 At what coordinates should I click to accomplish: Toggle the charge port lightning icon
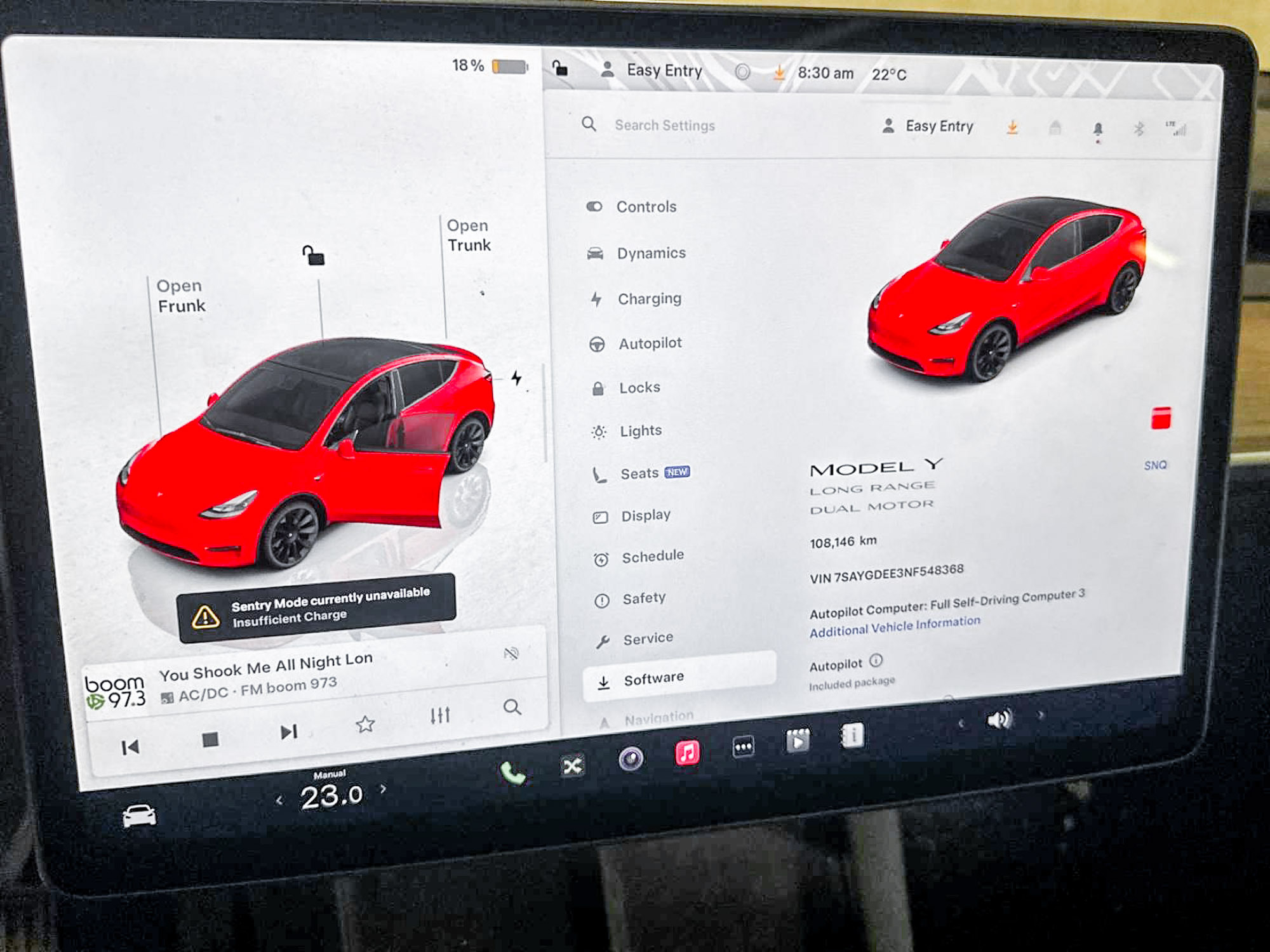pyautogui.click(x=517, y=378)
